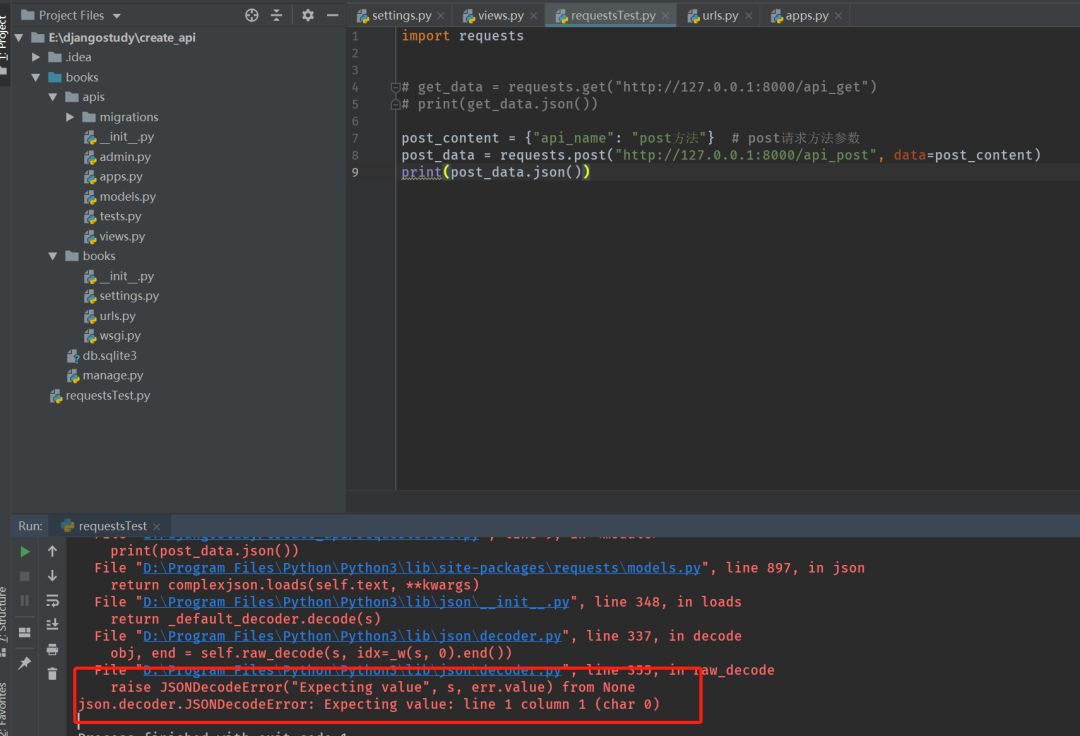The width and height of the screenshot is (1080, 736).
Task: Click the stop process icon in Run panel
Action: (x=25, y=576)
